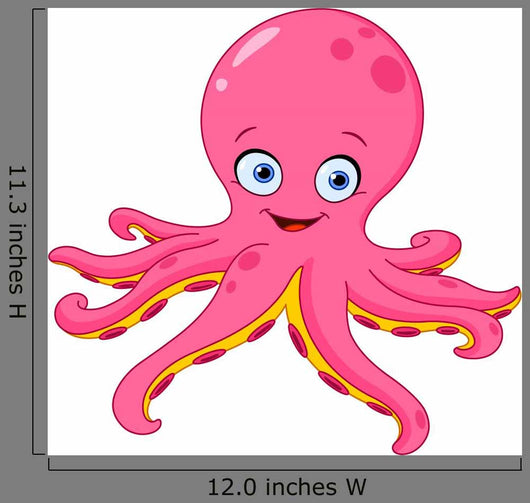Click the medium dark spot at top of head
This screenshot has height=503, width=530.
click(x=342, y=49)
